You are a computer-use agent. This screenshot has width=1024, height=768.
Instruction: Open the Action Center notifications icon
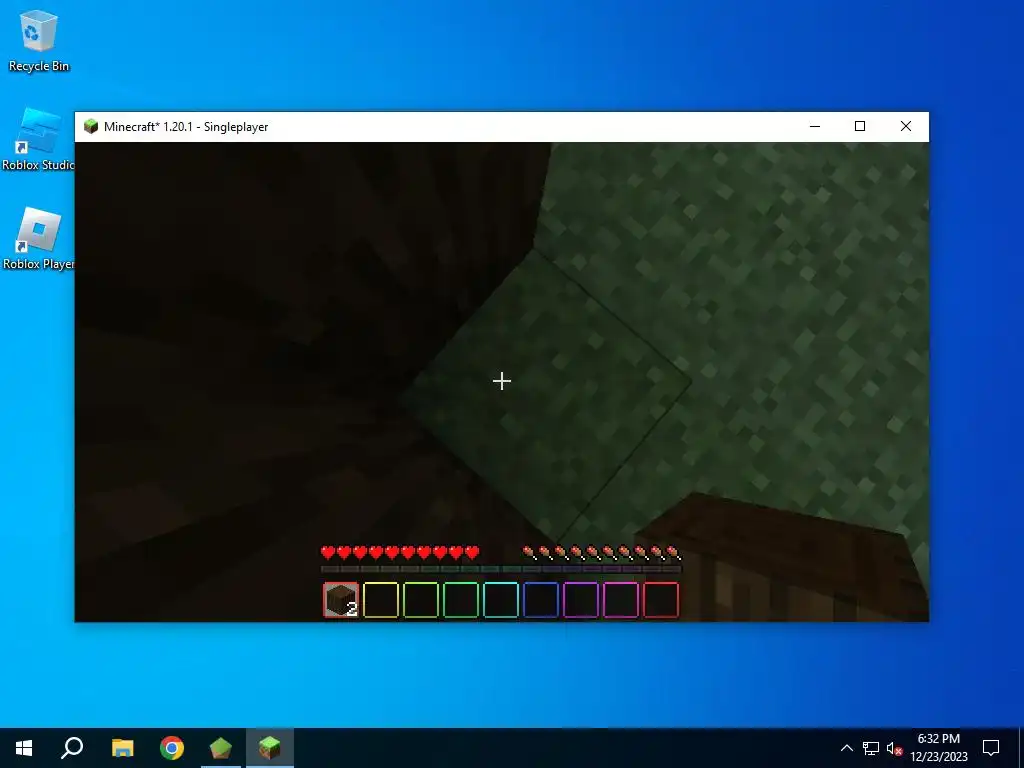(991, 748)
